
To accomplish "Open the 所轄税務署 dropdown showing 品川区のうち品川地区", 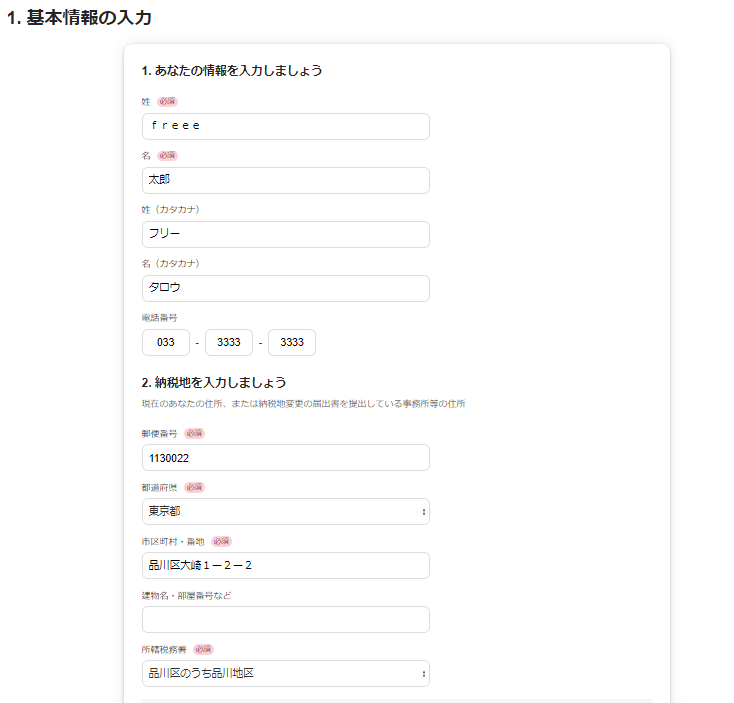I will pos(286,674).
